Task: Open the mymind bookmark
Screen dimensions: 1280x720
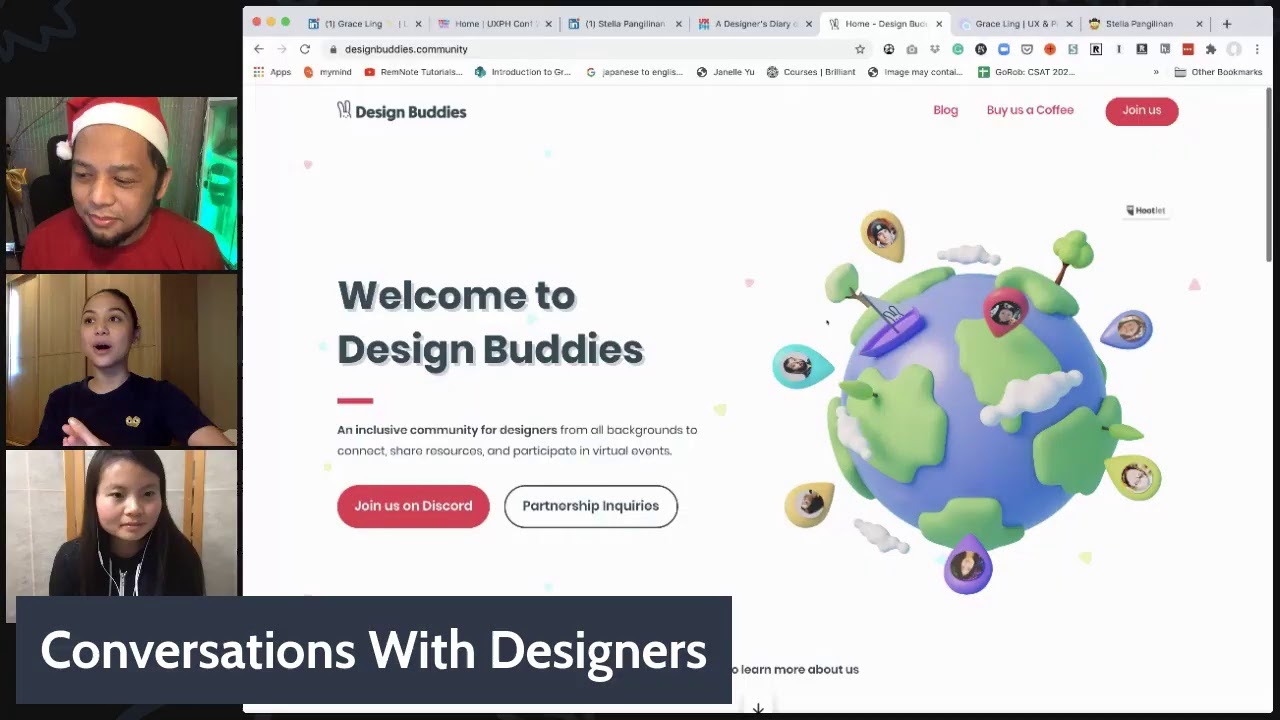Action: 327,72
